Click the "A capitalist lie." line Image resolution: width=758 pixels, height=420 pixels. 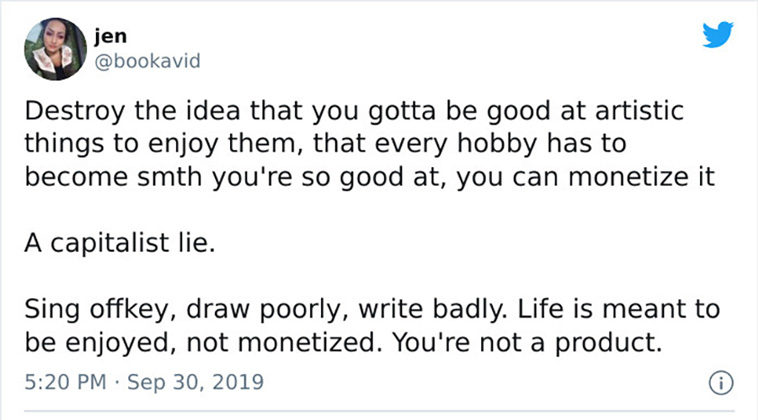119,242
